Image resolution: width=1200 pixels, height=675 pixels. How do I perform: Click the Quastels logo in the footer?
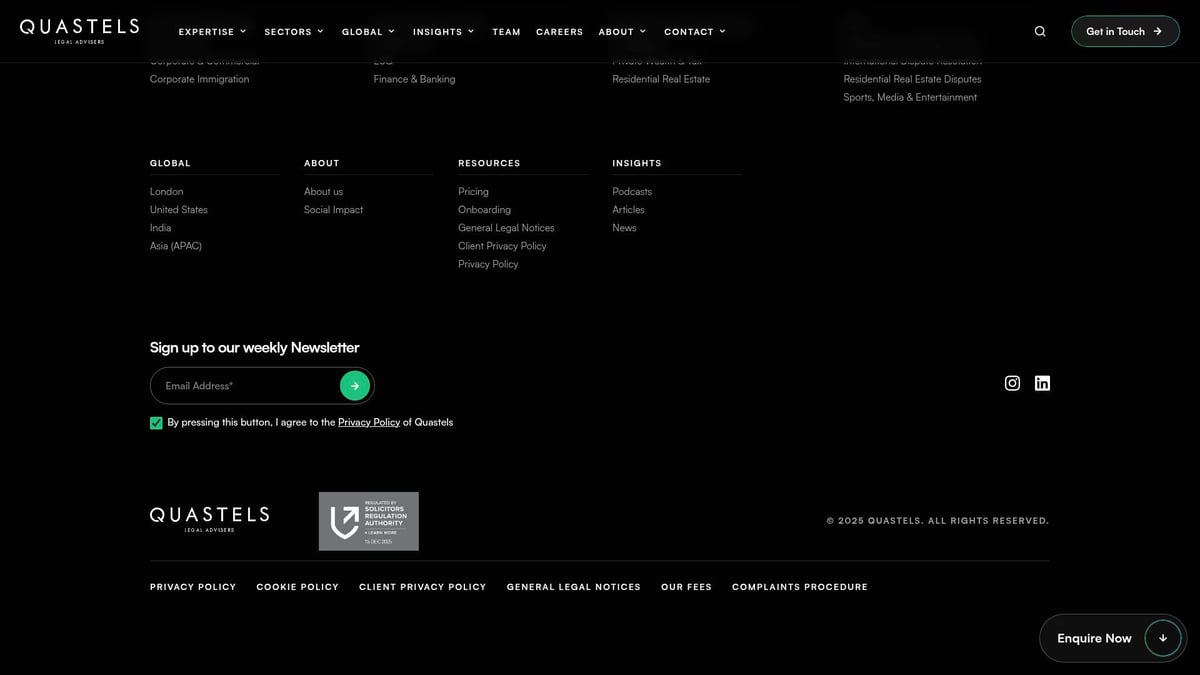(208, 518)
